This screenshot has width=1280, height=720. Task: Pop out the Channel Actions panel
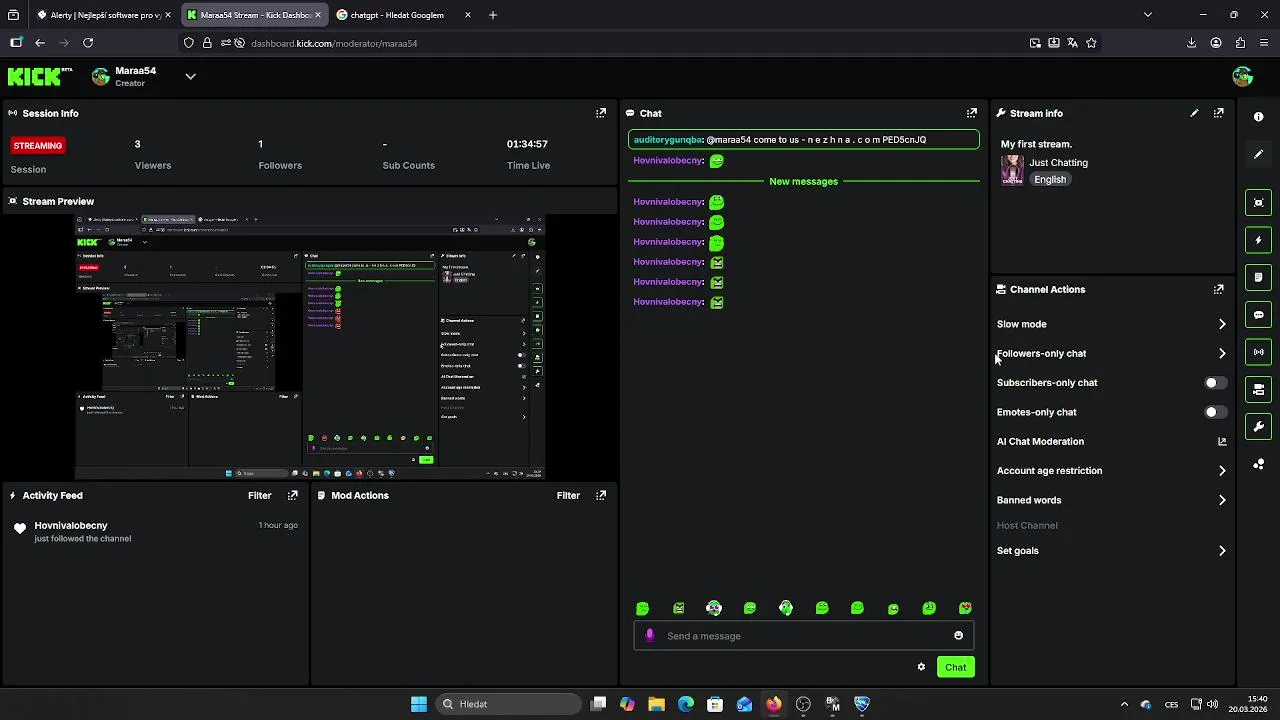click(x=1218, y=289)
